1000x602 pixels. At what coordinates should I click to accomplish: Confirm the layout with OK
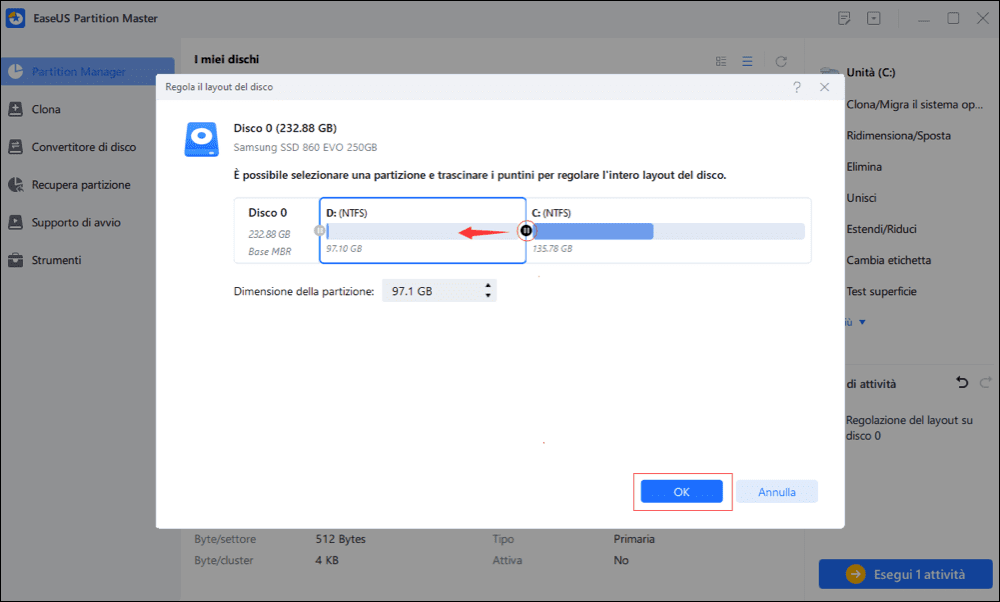tap(682, 492)
